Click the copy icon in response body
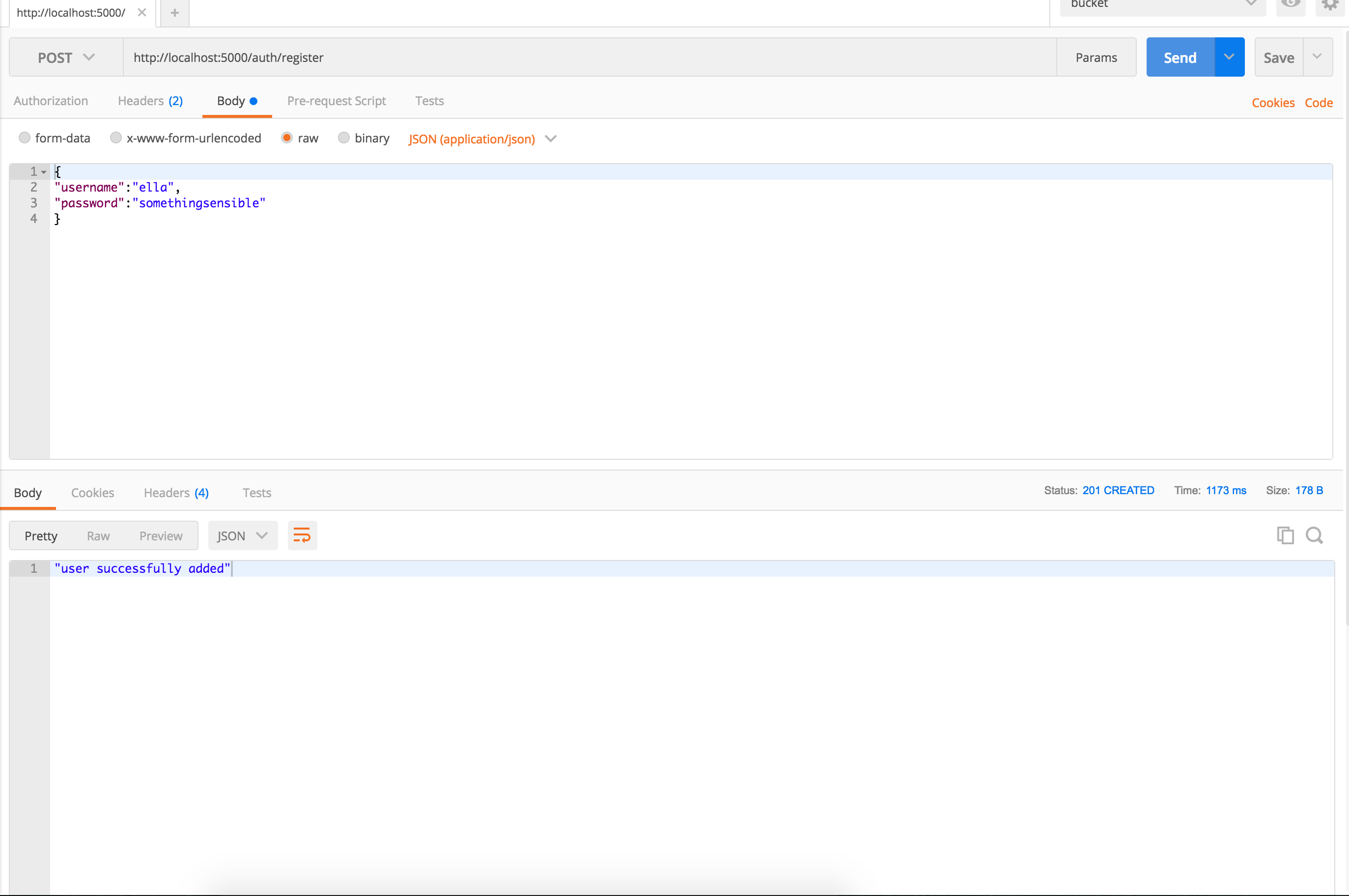 1285,535
